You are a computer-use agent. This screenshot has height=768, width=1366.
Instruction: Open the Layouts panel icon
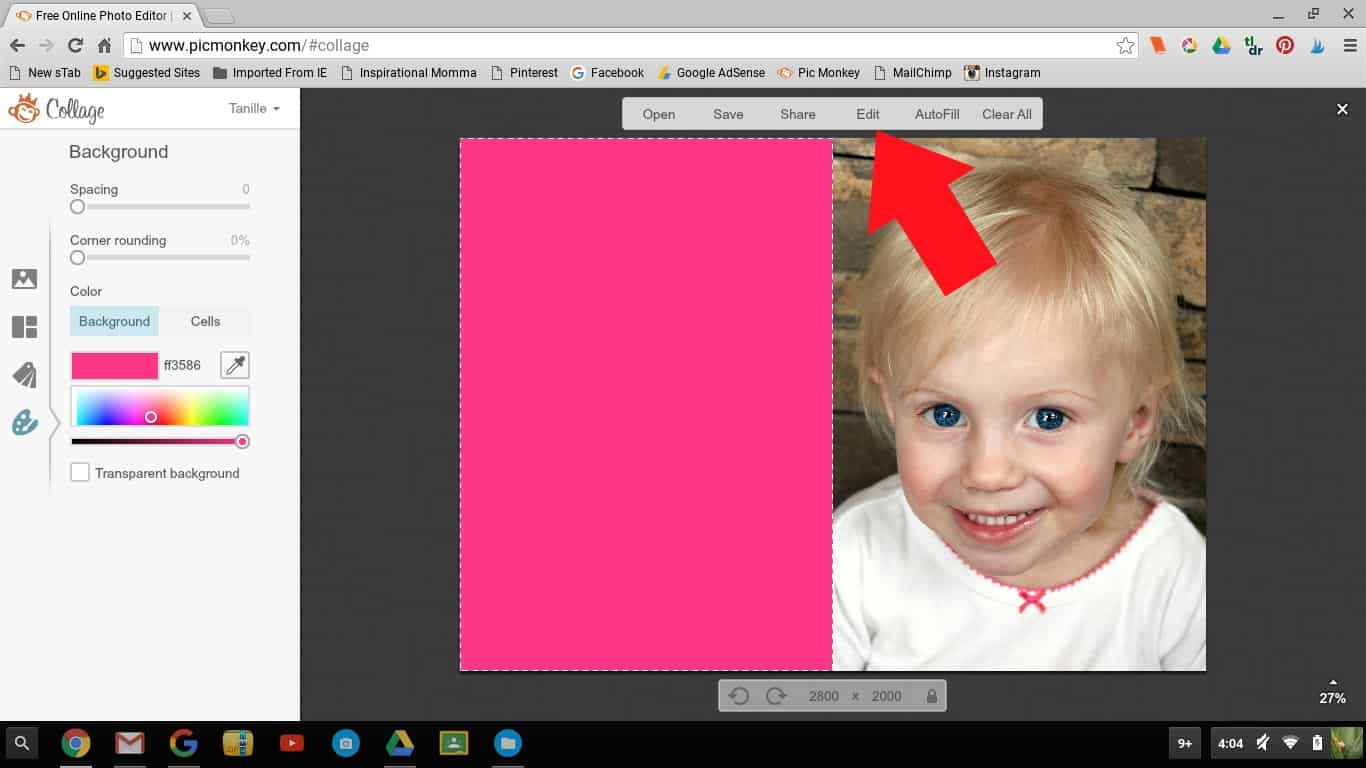point(24,327)
